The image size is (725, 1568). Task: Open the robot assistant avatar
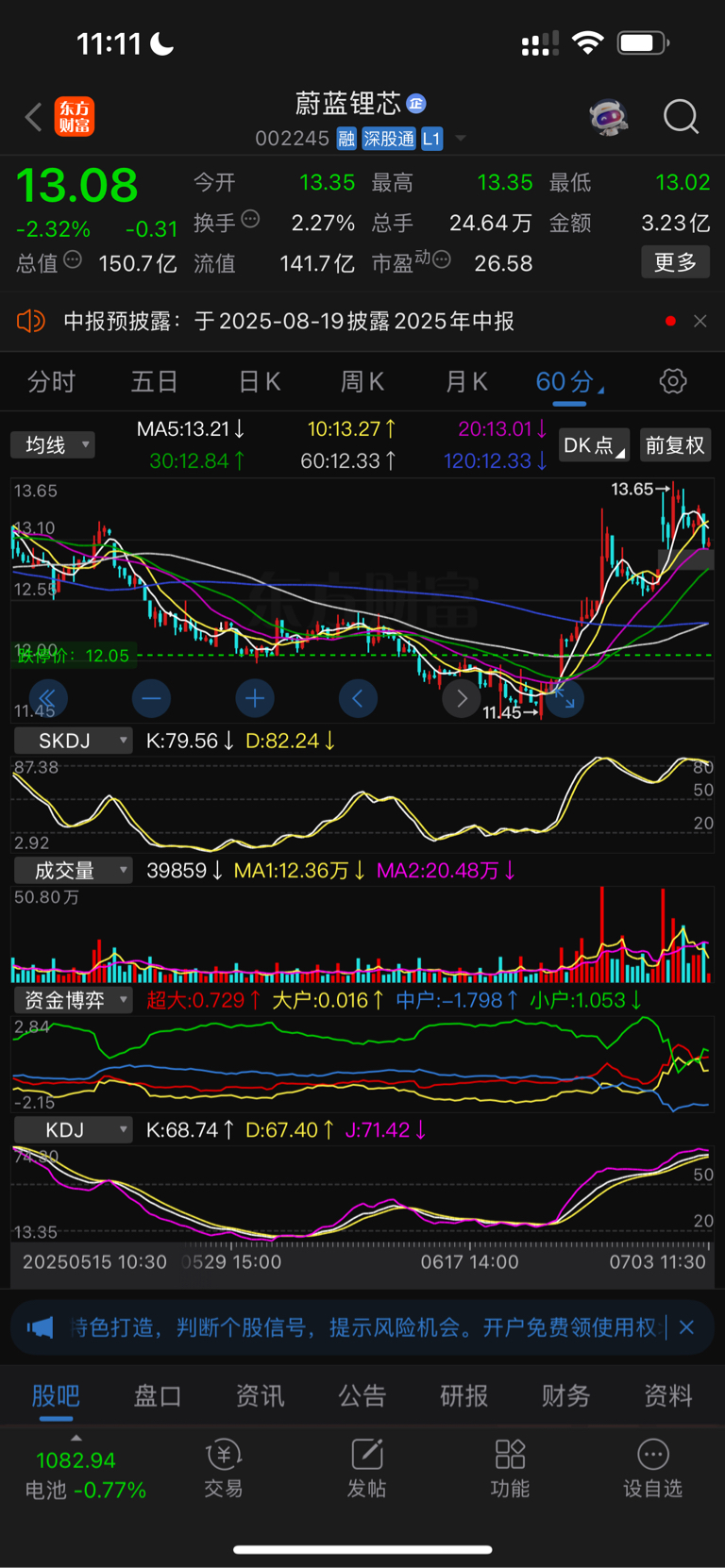click(x=609, y=117)
